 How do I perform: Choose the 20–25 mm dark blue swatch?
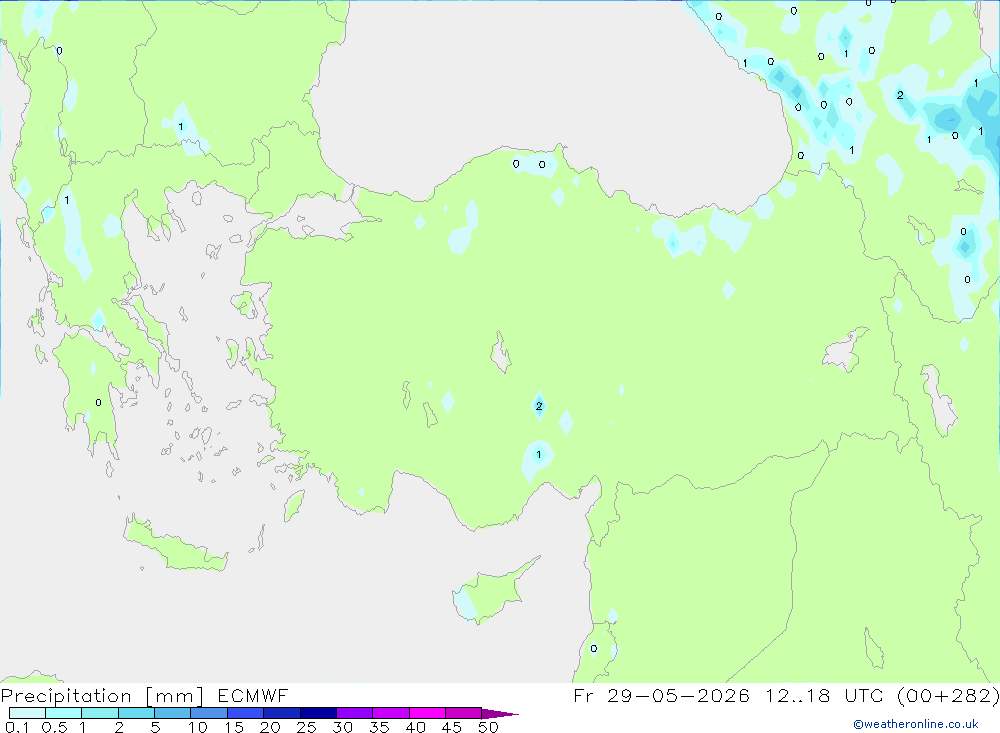(x=282, y=713)
